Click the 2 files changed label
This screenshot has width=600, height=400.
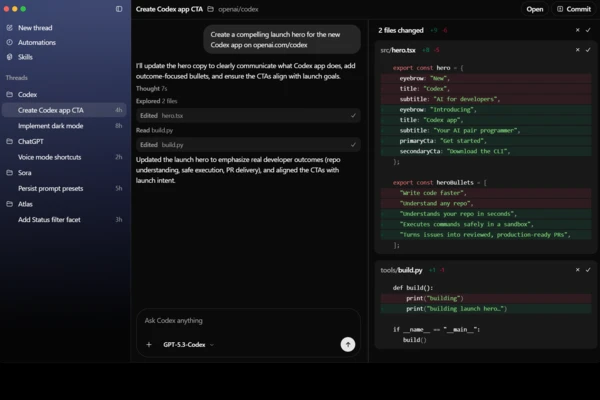(401, 30)
